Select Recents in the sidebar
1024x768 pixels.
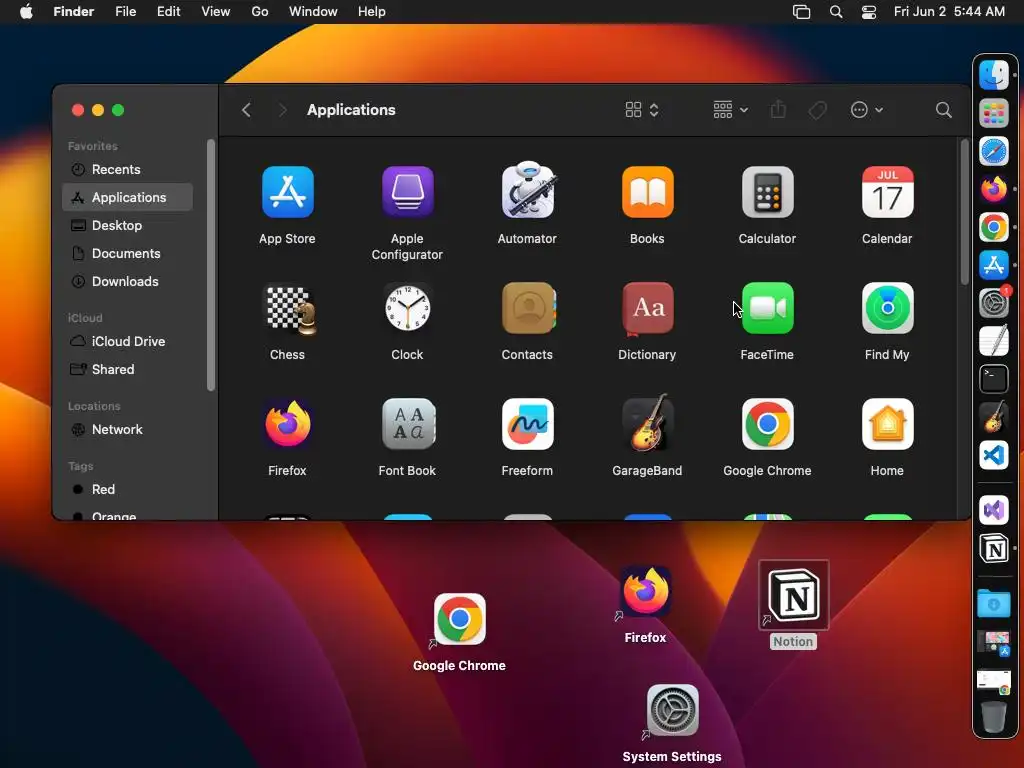click(127, 170)
